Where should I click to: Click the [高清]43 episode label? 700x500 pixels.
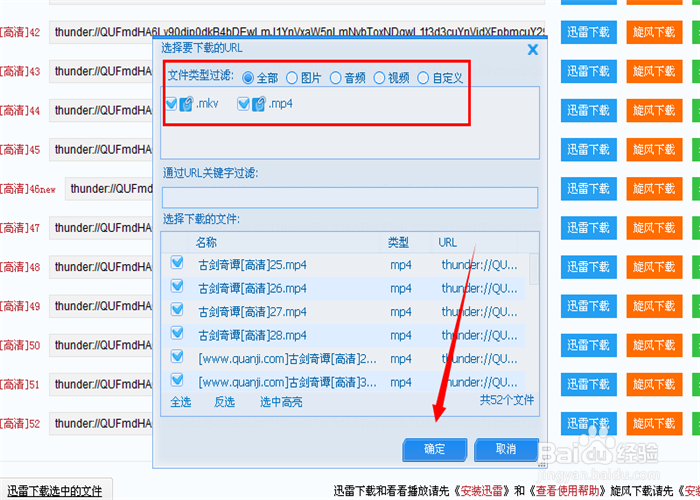click(20, 71)
